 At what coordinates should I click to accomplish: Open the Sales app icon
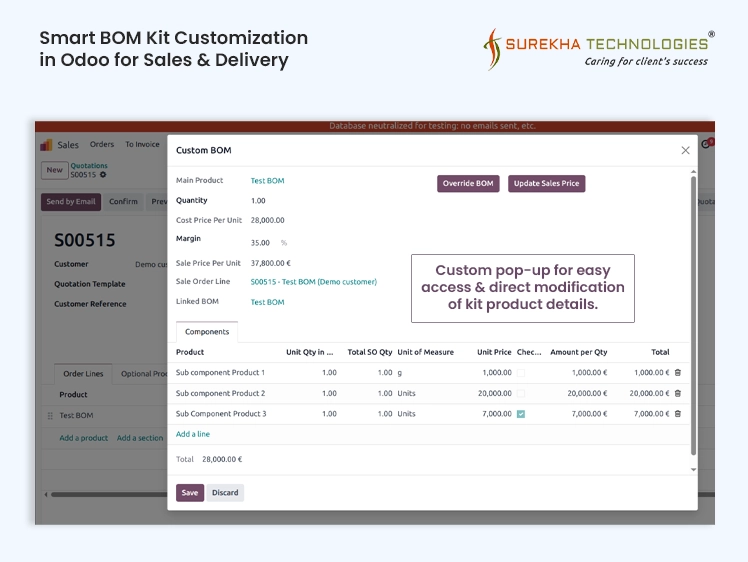point(48,145)
